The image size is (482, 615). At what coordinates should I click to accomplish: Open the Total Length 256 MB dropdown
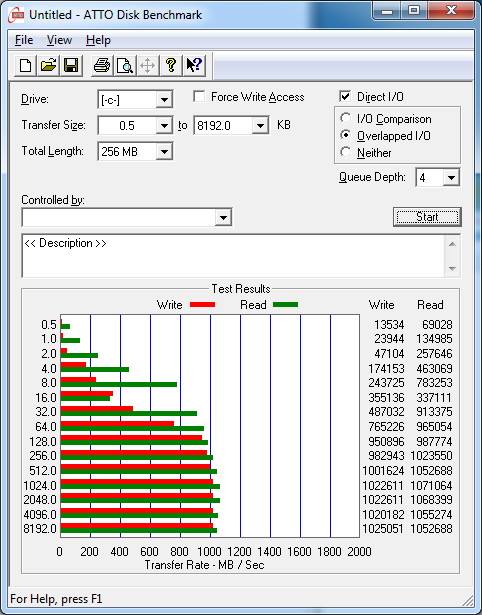click(164, 151)
